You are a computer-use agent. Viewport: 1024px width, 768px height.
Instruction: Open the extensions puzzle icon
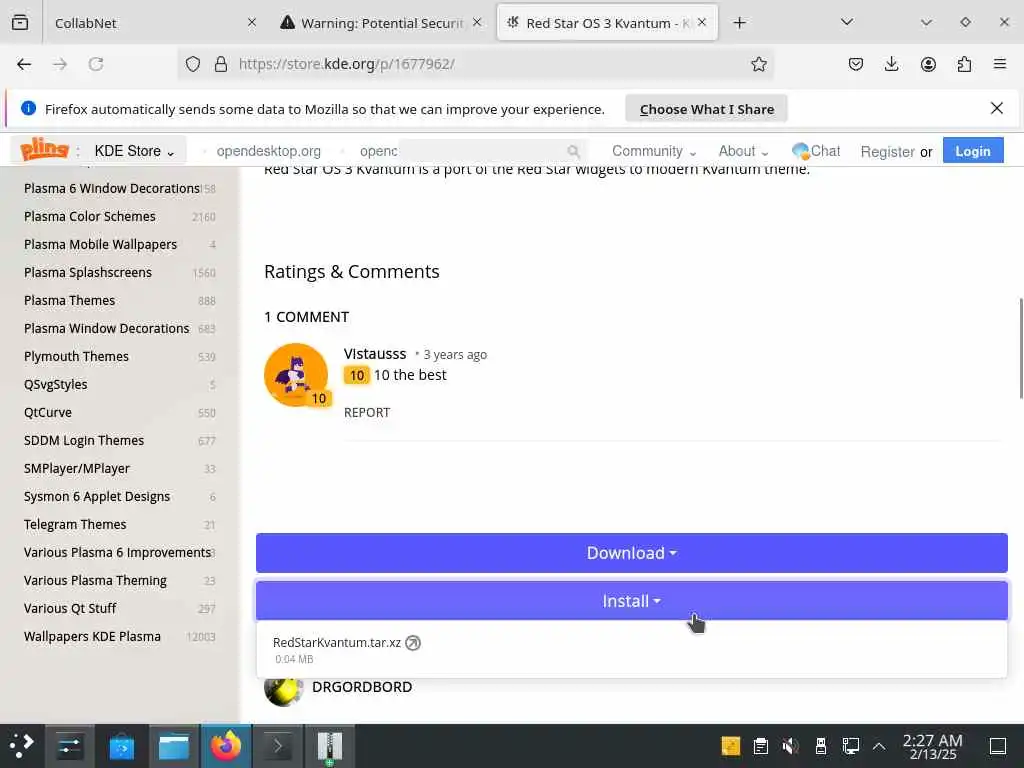click(x=964, y=64)
